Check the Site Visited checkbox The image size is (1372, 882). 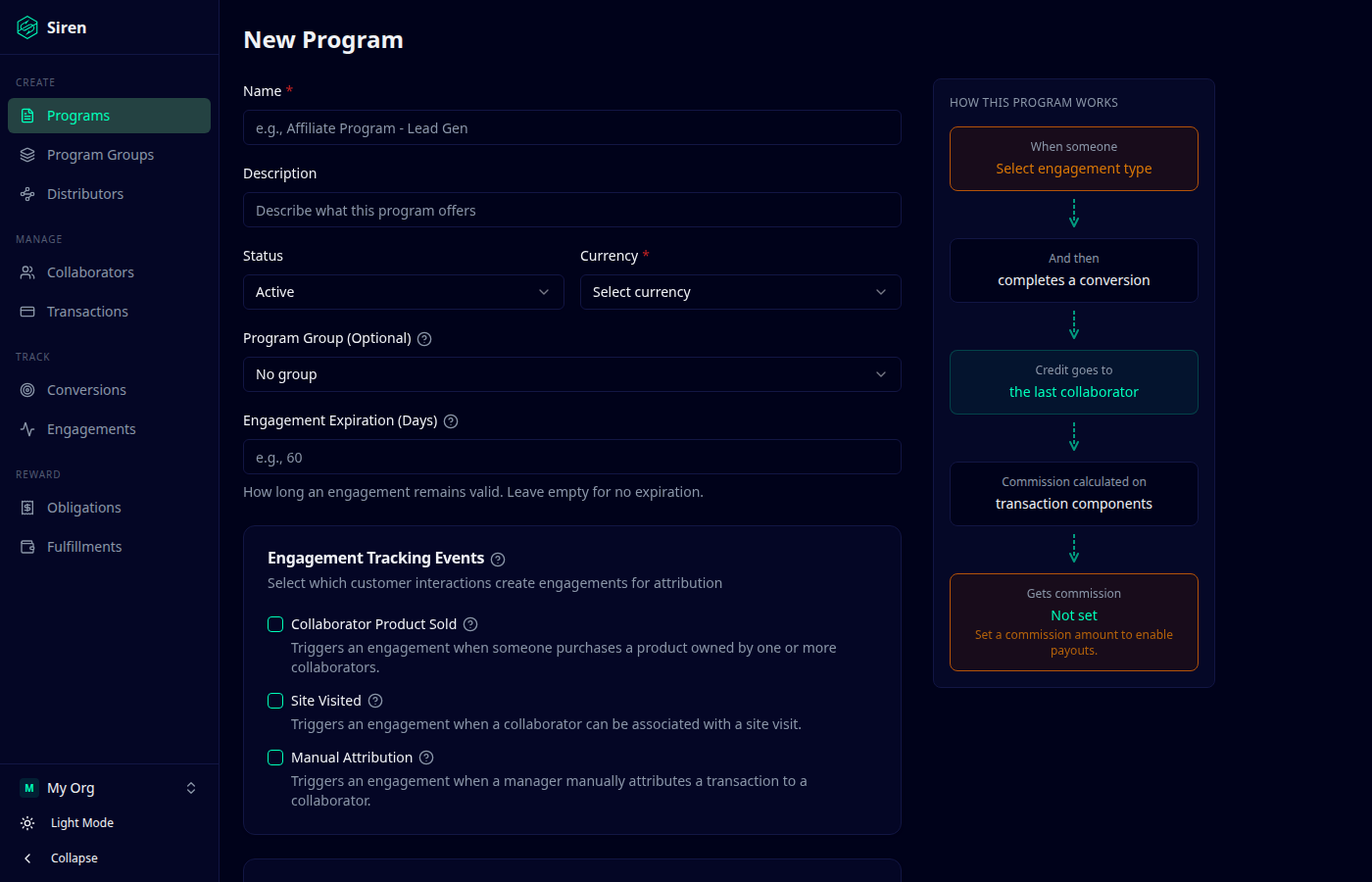275,701
